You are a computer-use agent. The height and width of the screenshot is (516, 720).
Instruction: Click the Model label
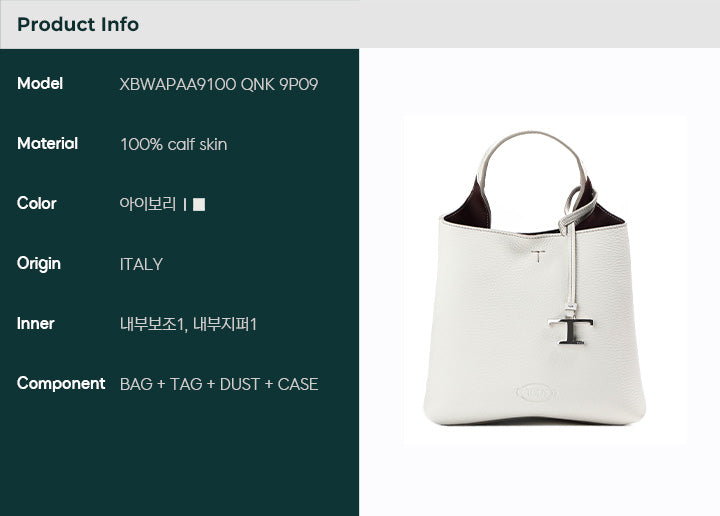click(x=40, y=84)
